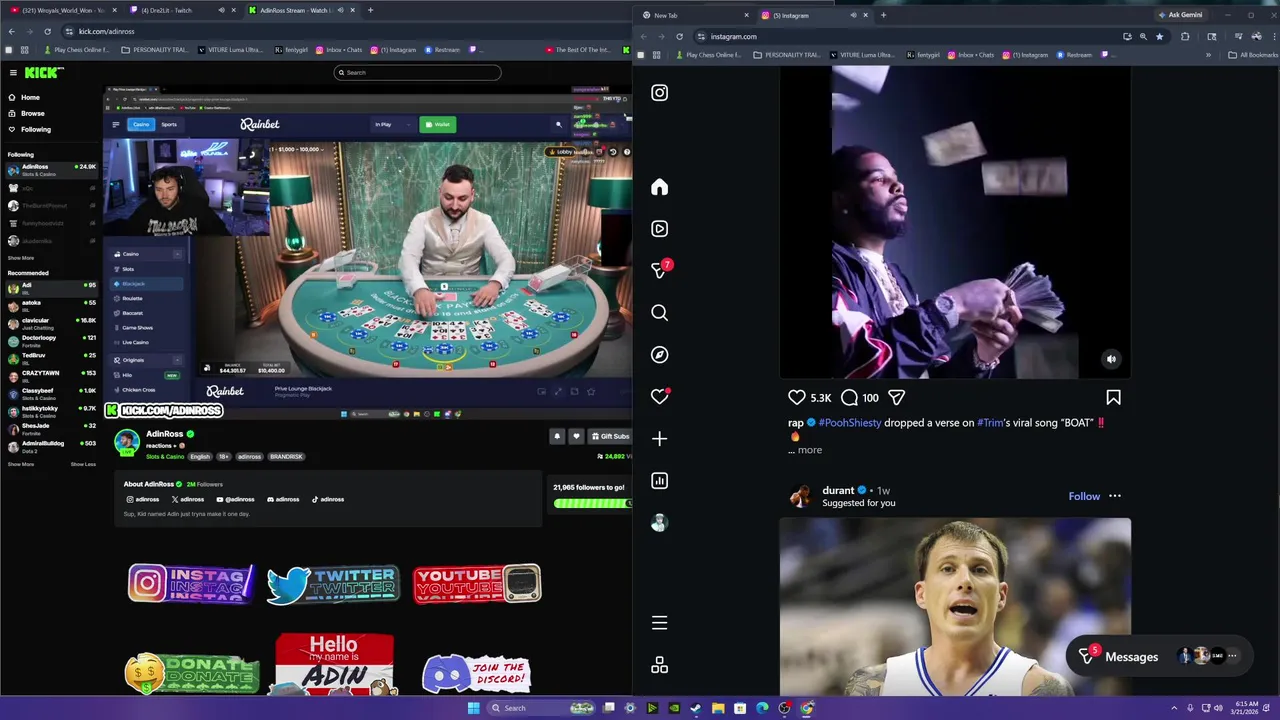
Task: Open the YouTube banner on Kick page
Action: [477, 584]
